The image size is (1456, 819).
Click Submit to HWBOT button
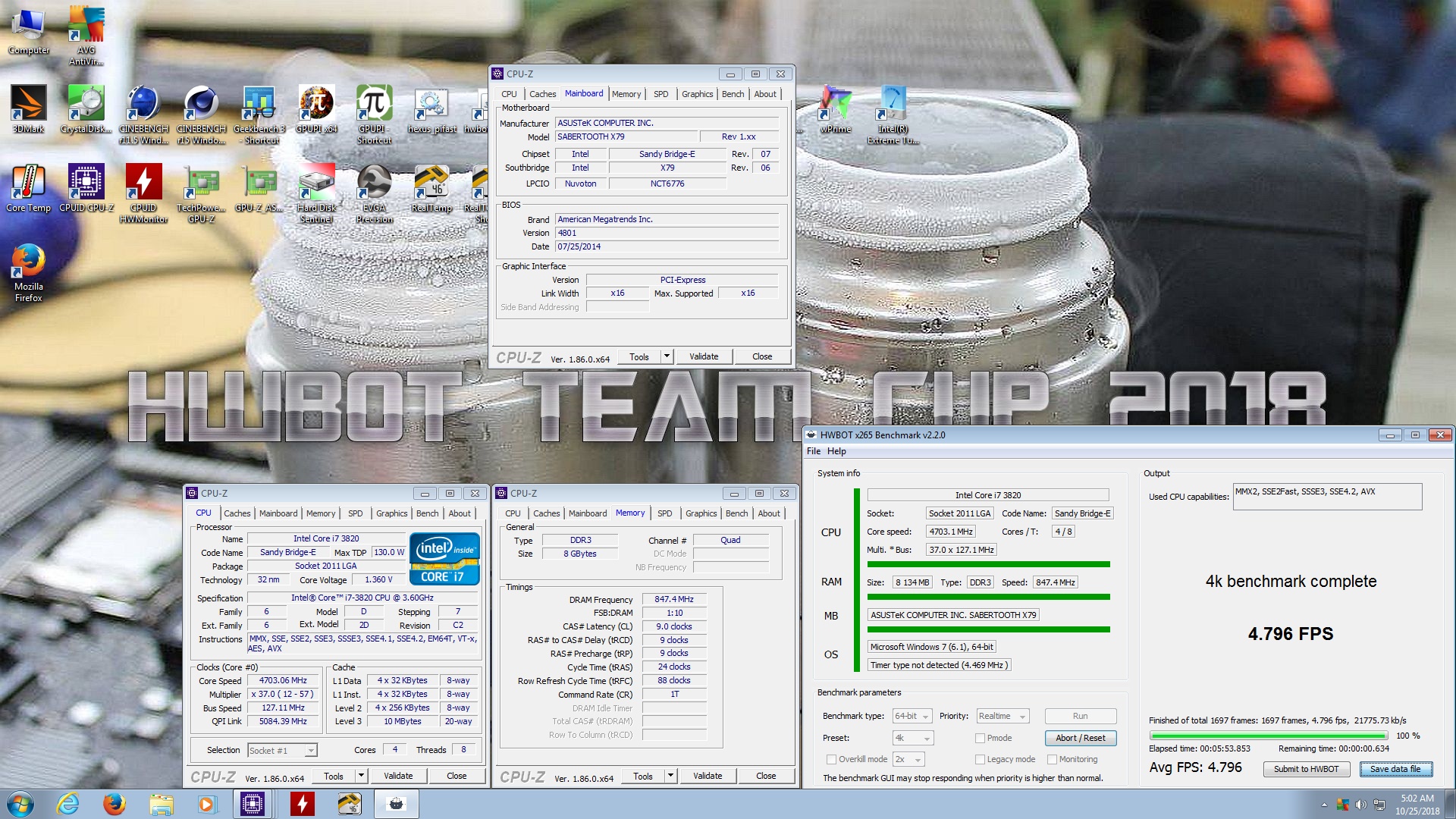click(1307, 769)
